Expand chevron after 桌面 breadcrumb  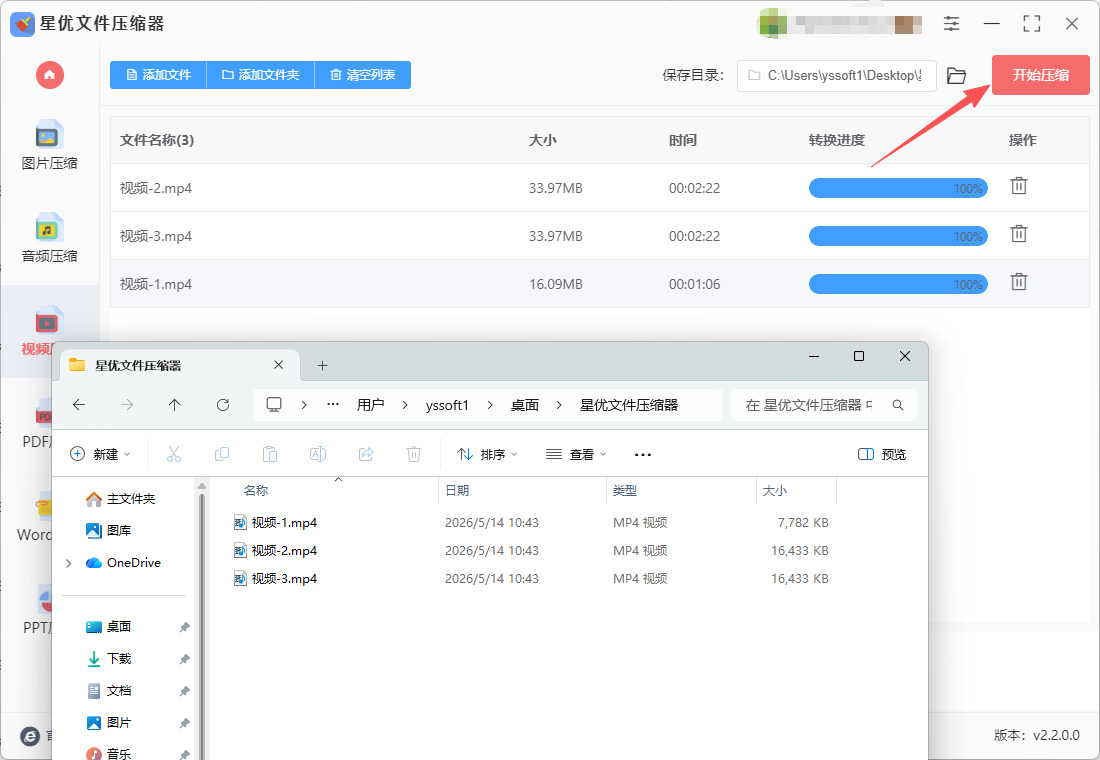coord(559,405)
